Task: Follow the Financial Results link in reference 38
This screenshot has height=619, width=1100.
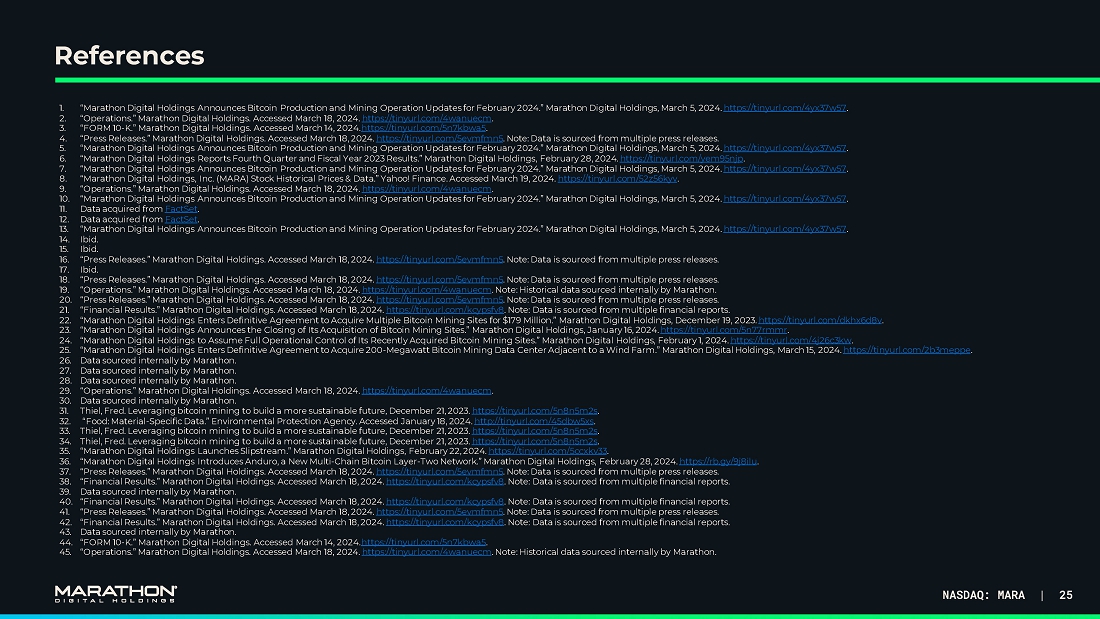Action: 445,482
